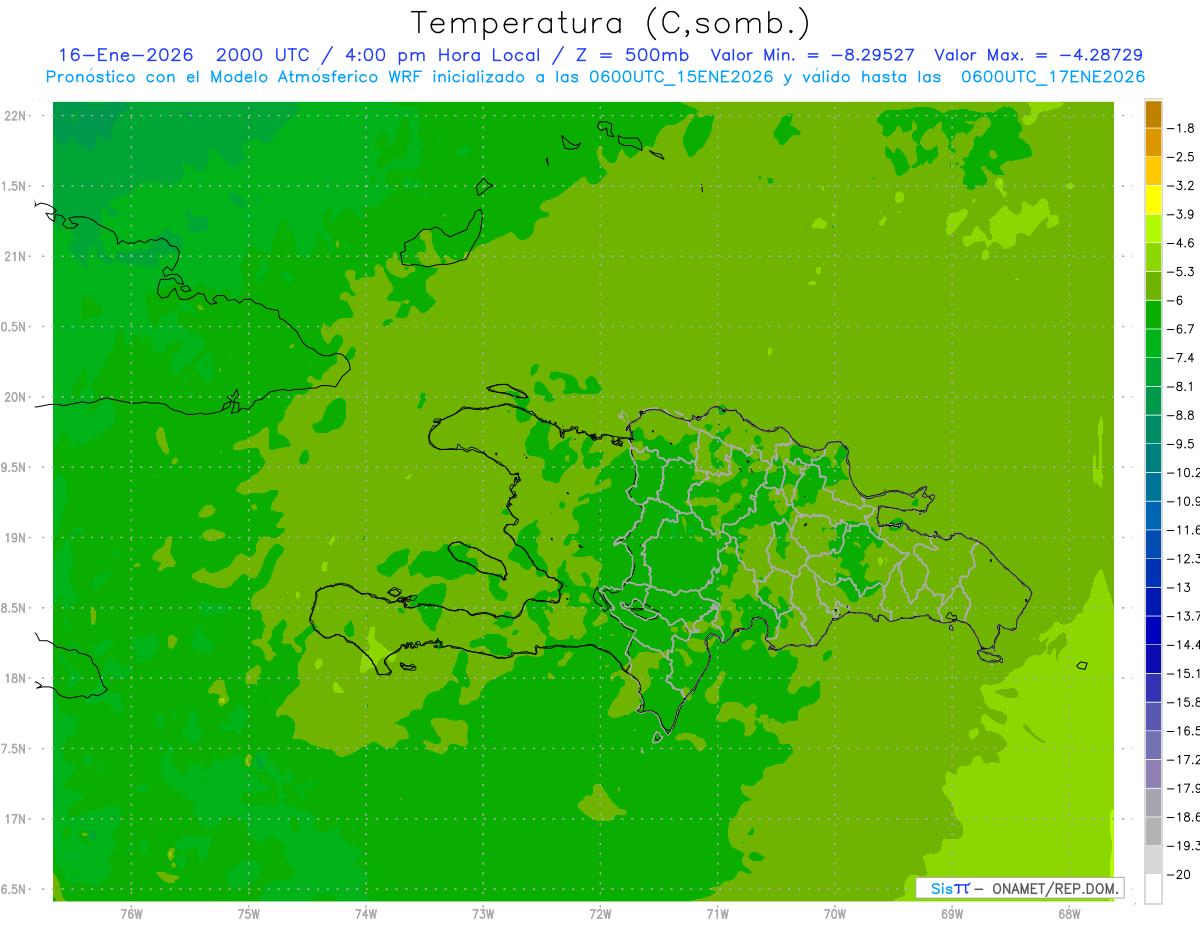Click the '-5.3' legend value

(x=1183, y=272)
